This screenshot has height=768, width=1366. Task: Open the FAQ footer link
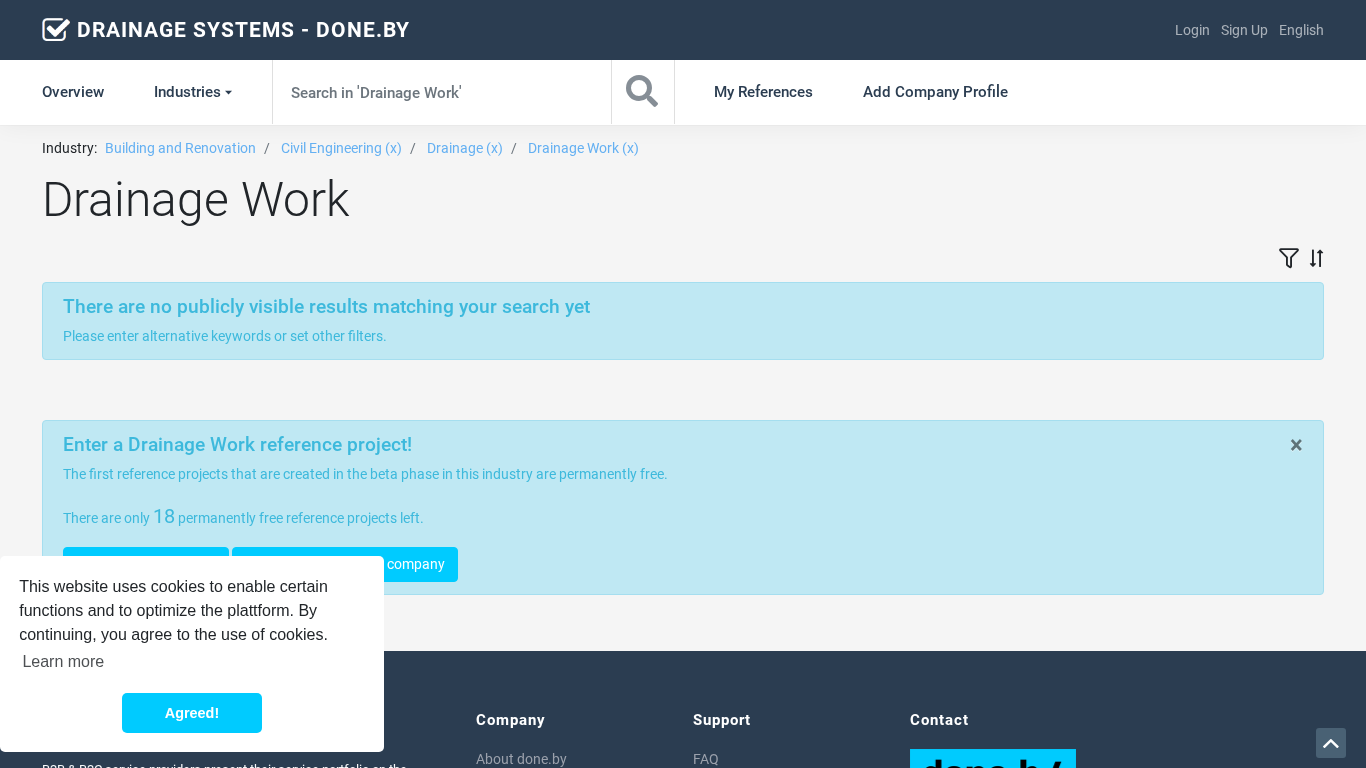(x=706, y=759)
